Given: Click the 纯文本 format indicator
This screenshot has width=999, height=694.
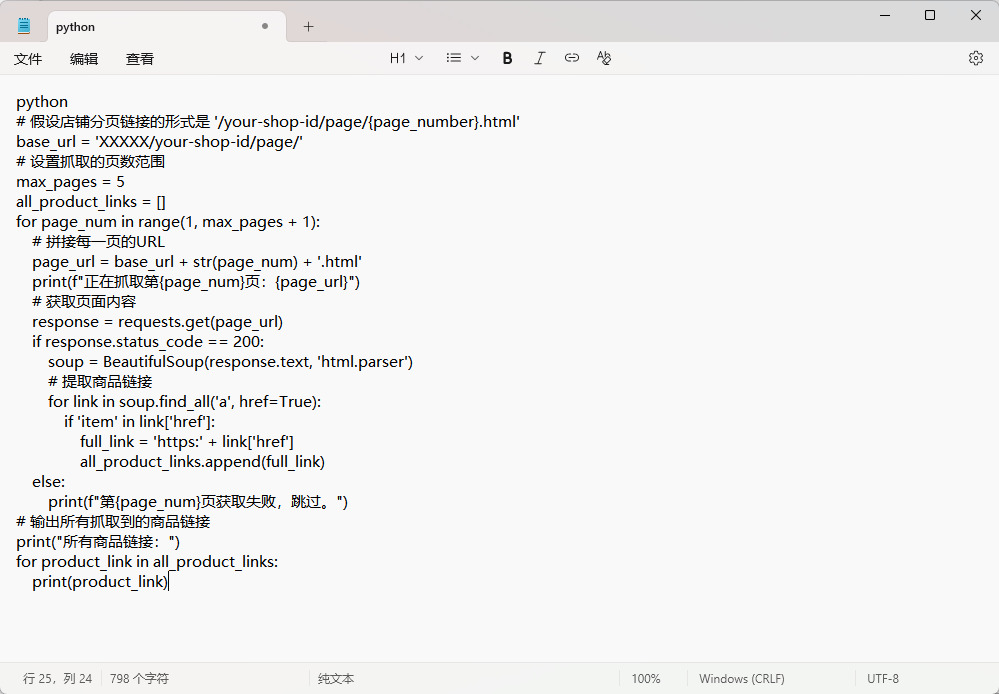Looking at the screenshot, I should [x=336, y=678].
